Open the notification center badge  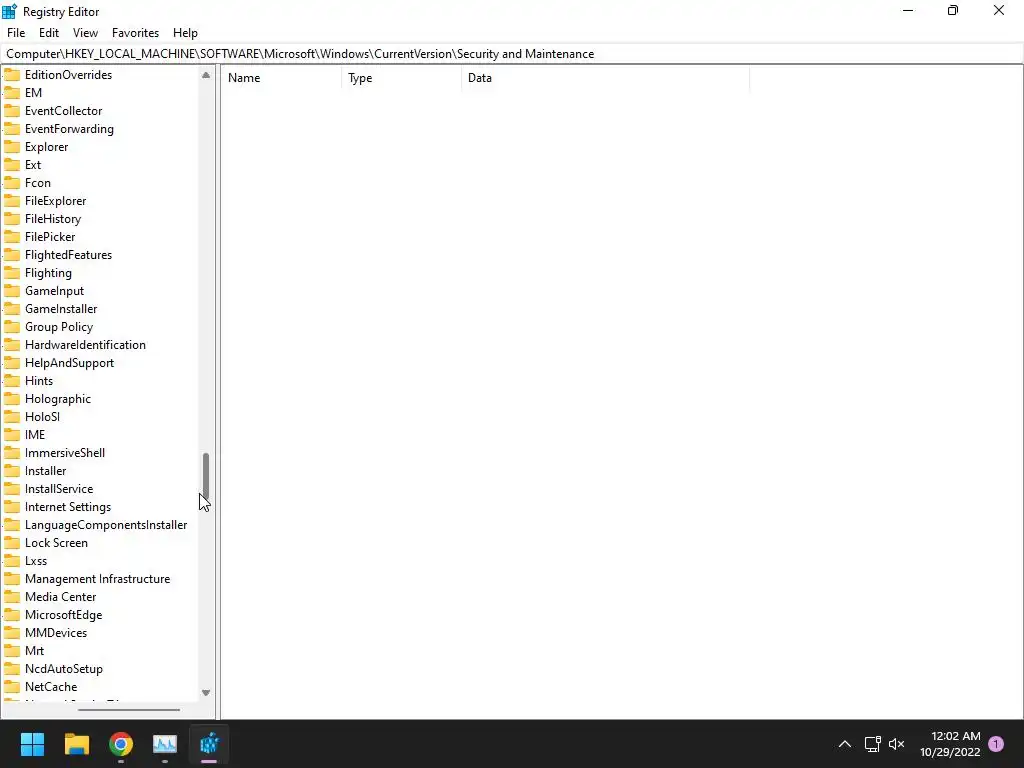(x=996, y=744)
